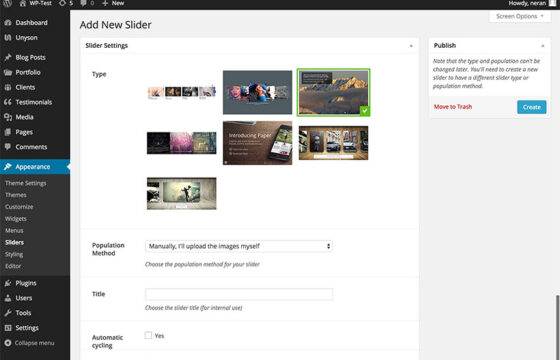Go to the Theme Settings submenu
Viewport: 560px width, 360px height.
(x=26, y=183)
